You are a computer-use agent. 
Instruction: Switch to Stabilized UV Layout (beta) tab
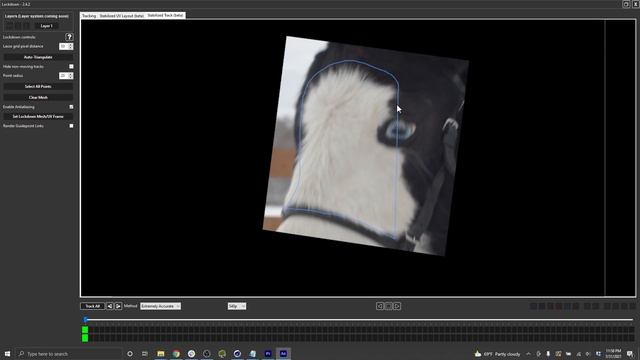(x=122, y=16)
